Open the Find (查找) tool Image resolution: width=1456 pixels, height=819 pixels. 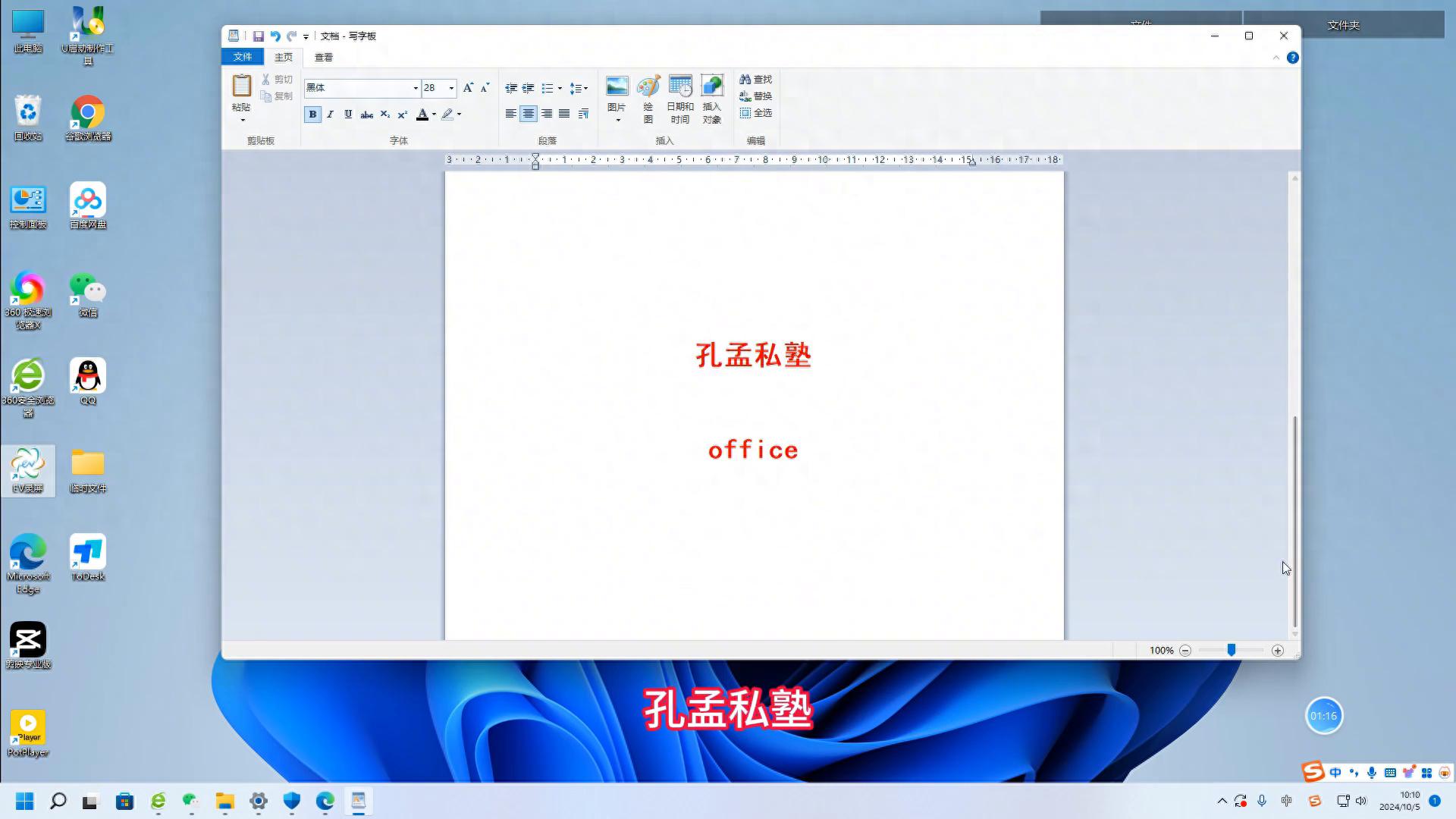pyautogui.click(x=756, y=79)
